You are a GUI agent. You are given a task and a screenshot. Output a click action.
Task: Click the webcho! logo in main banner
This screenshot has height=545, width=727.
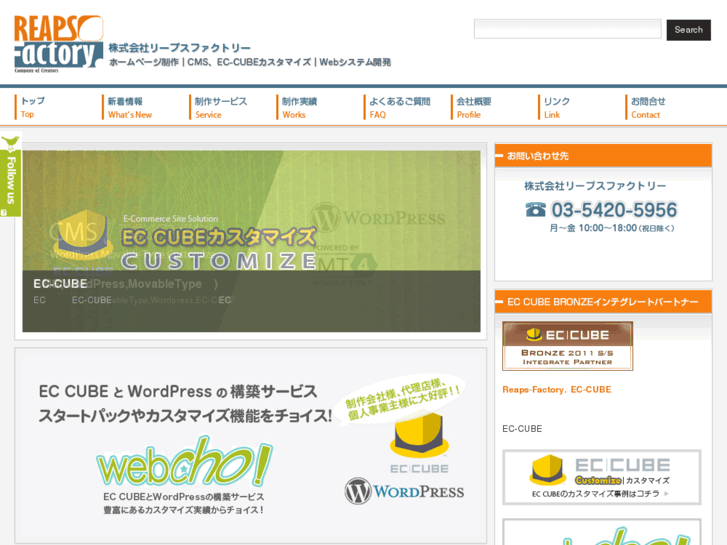pyautogui.click(x=184, y=462)
